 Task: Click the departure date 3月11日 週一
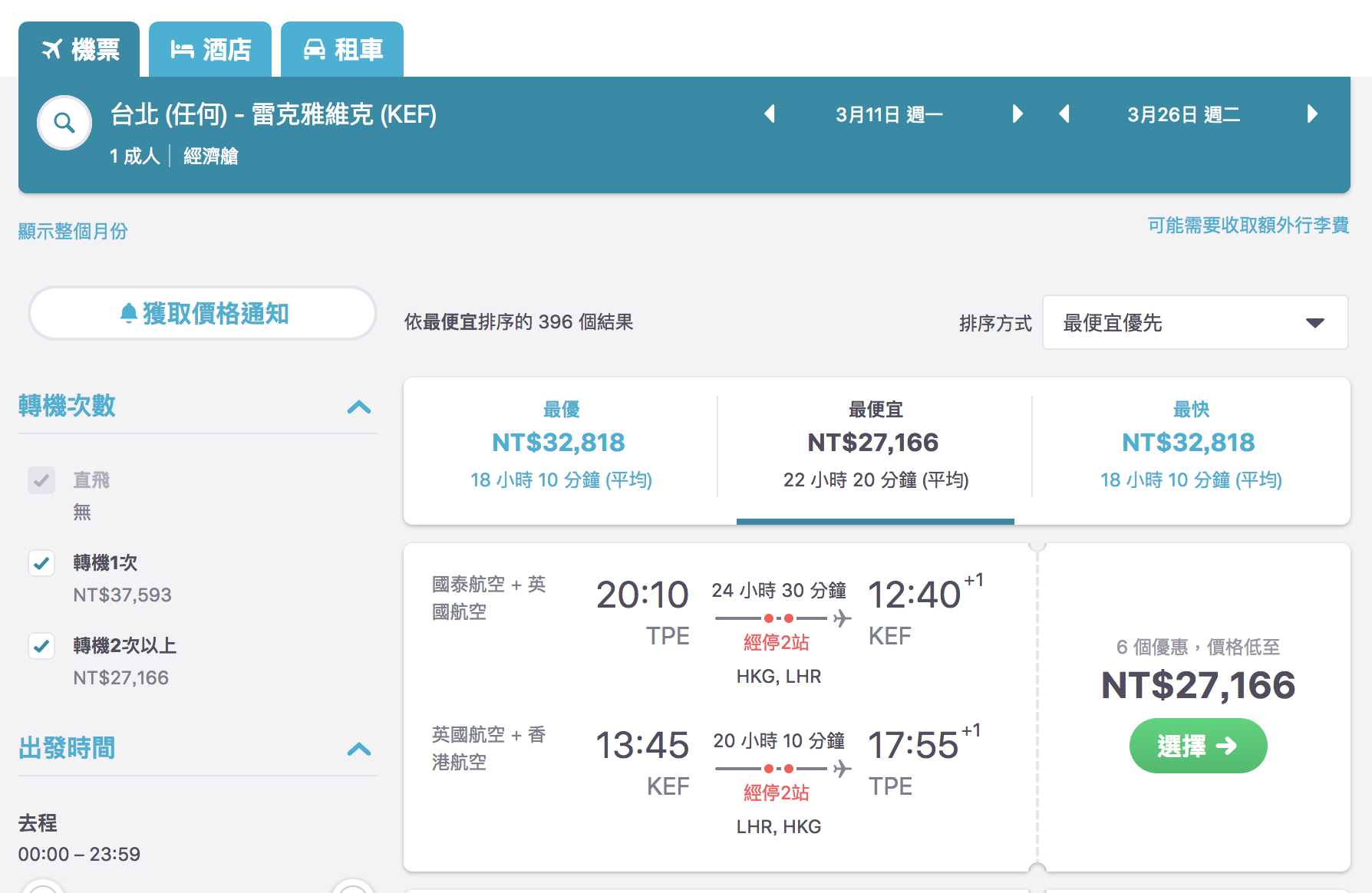(889, 115)
